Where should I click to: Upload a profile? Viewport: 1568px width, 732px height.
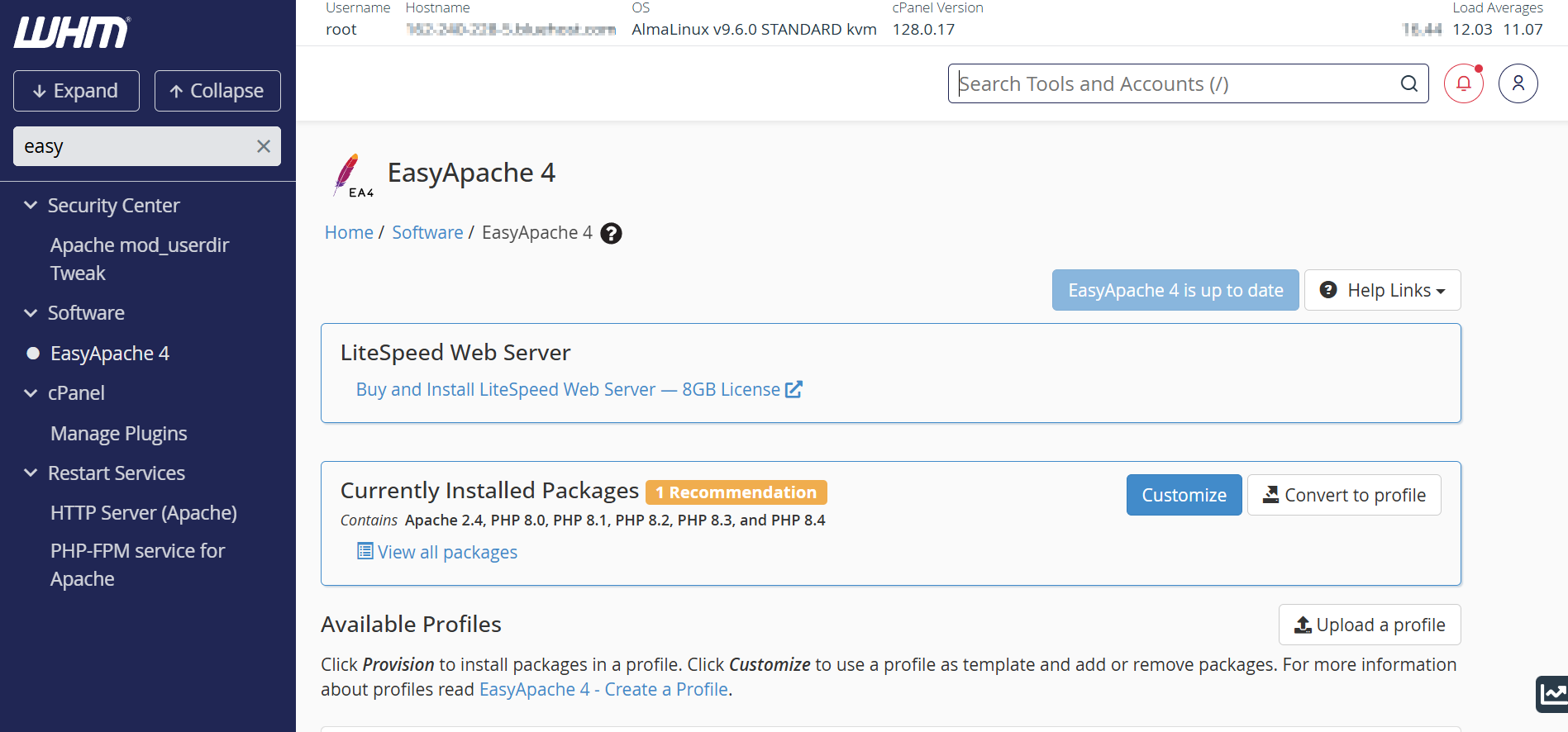click(1370, 625)
